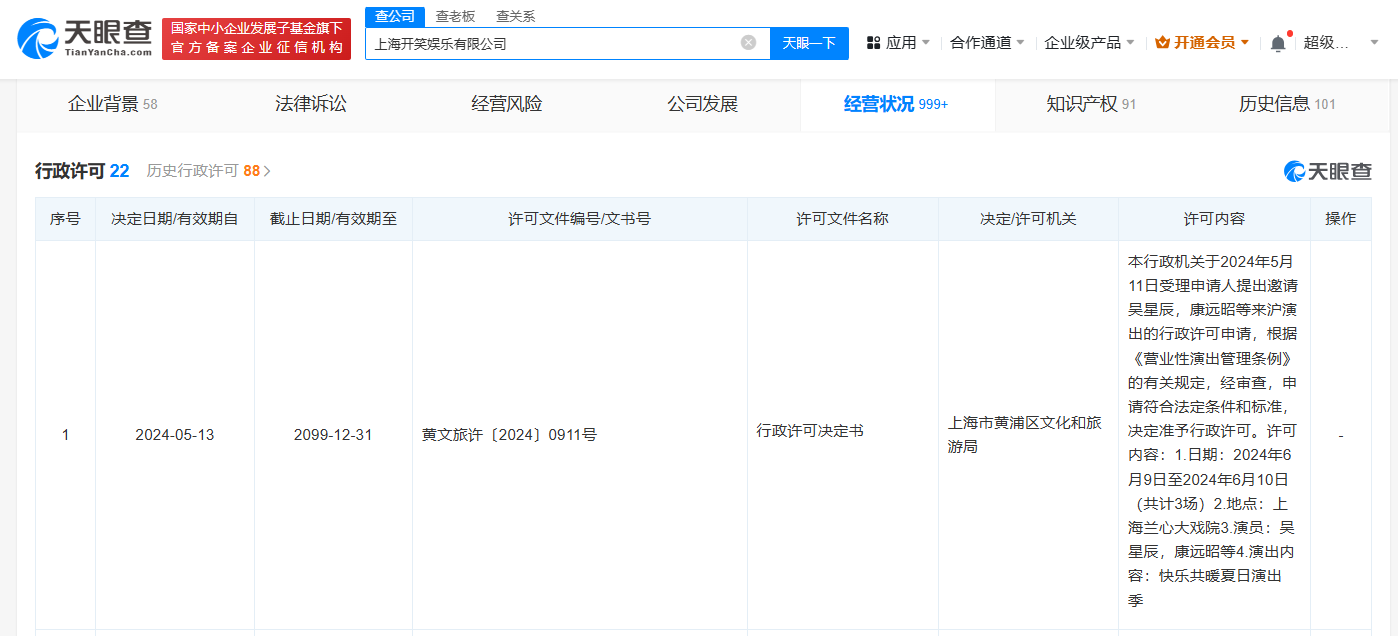Click the 许可文件编号/文书号 column header
The height and width of the screenshot is (636, 1398).
(x=580, y=219)
